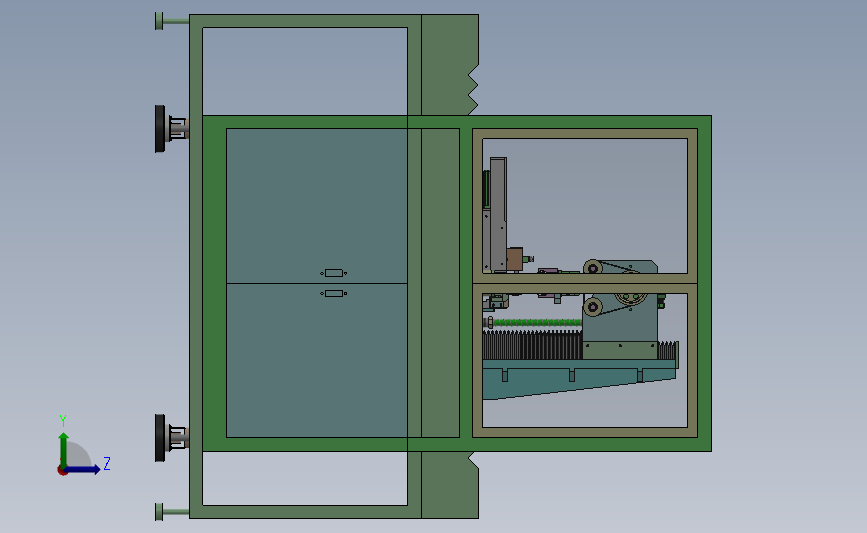Click the blue Z axis arrow of the triad
Image resolution: width=867 pixels, height=533 pixels.
[x=83, y=470]
